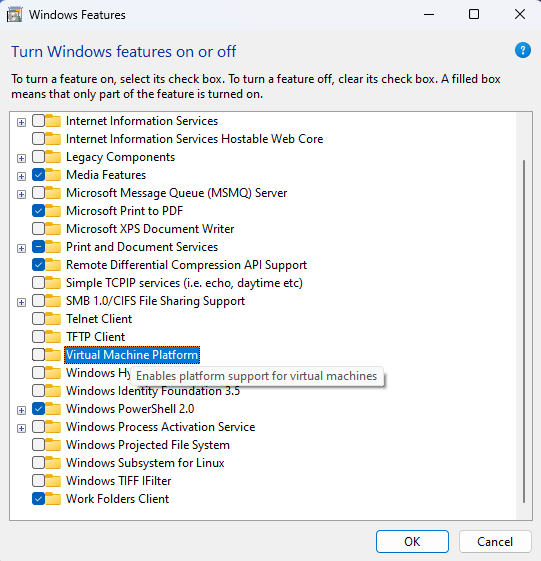Click the blue help question mark icon
This screenshot has width=541, height=561.
coord(522,50)
